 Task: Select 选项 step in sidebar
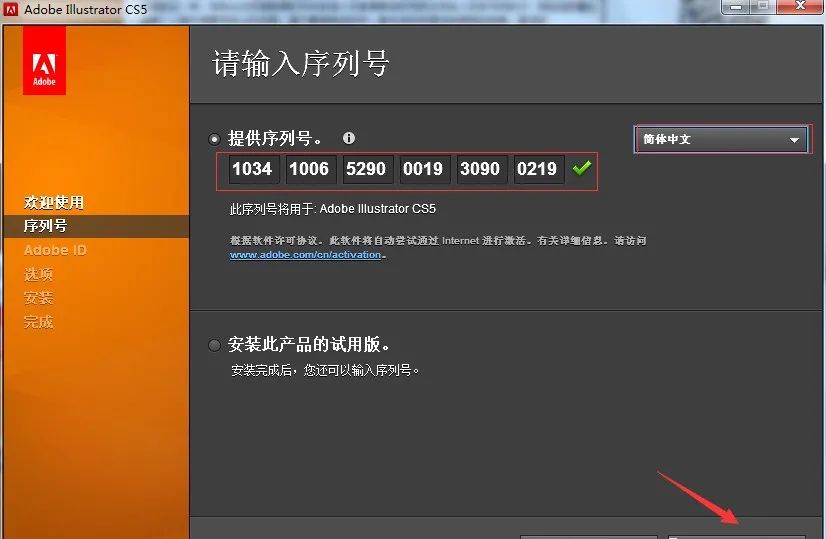[x=38, y=274]
